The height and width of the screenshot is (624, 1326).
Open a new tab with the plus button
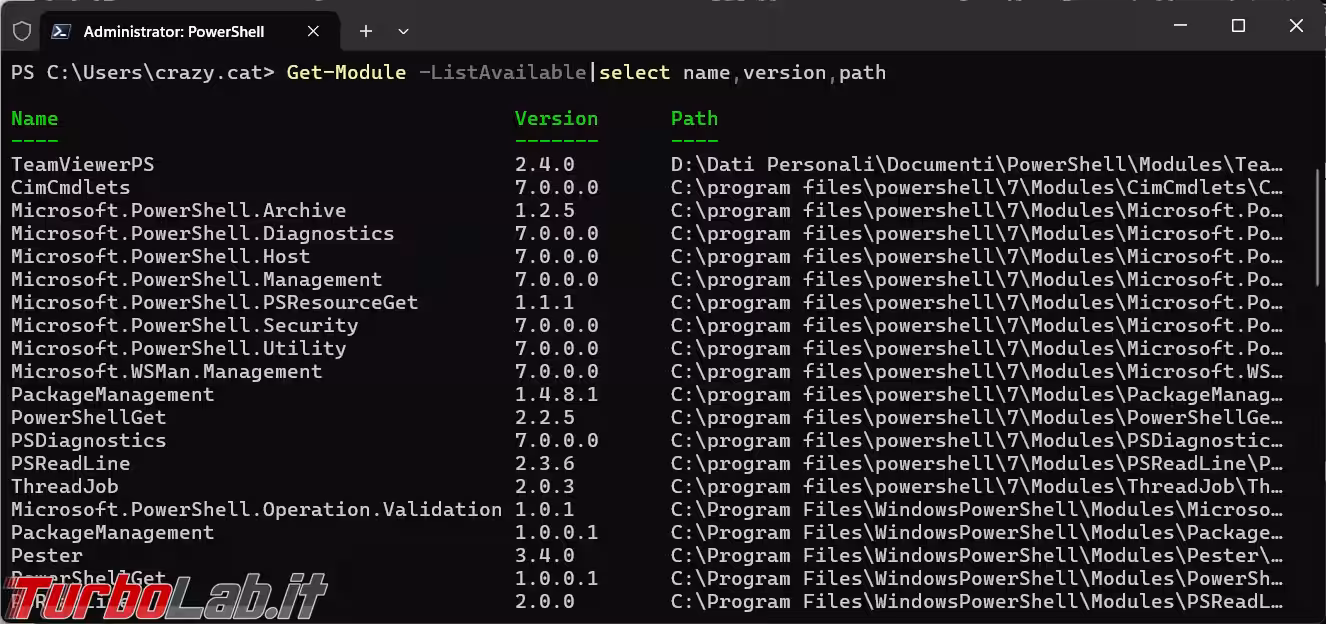pos(366,31)
